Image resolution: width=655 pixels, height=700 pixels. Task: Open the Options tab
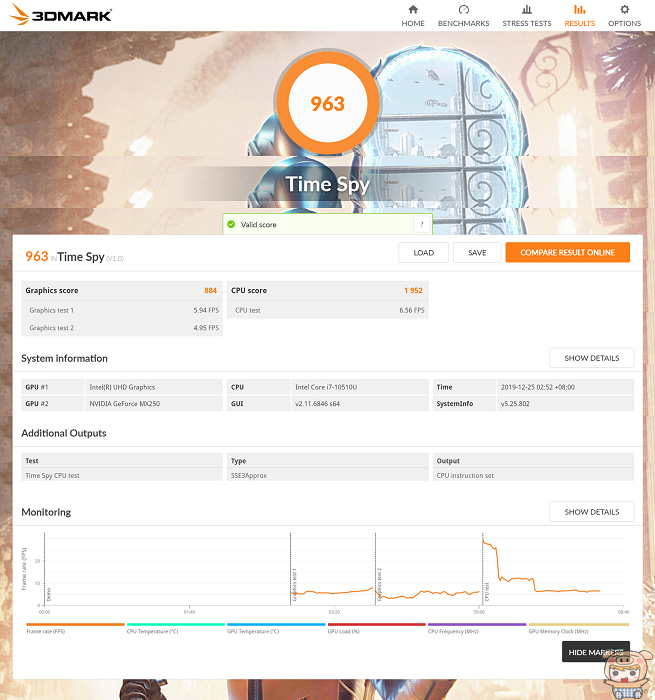pyautogui.click(x=625, y=16)
